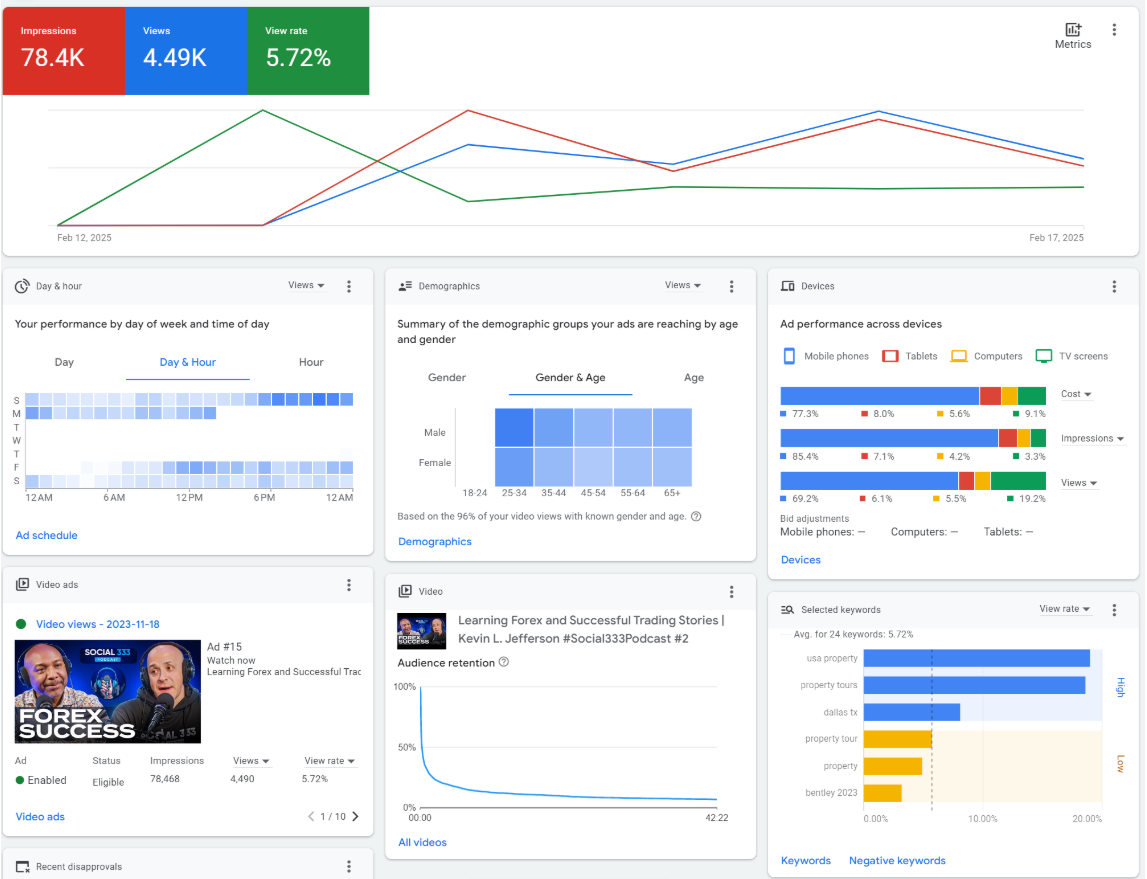Image resolution: width=1147 pixels, height=879 pixels.
Task: Open Devices card more options menu
Action: point(1114,286)
